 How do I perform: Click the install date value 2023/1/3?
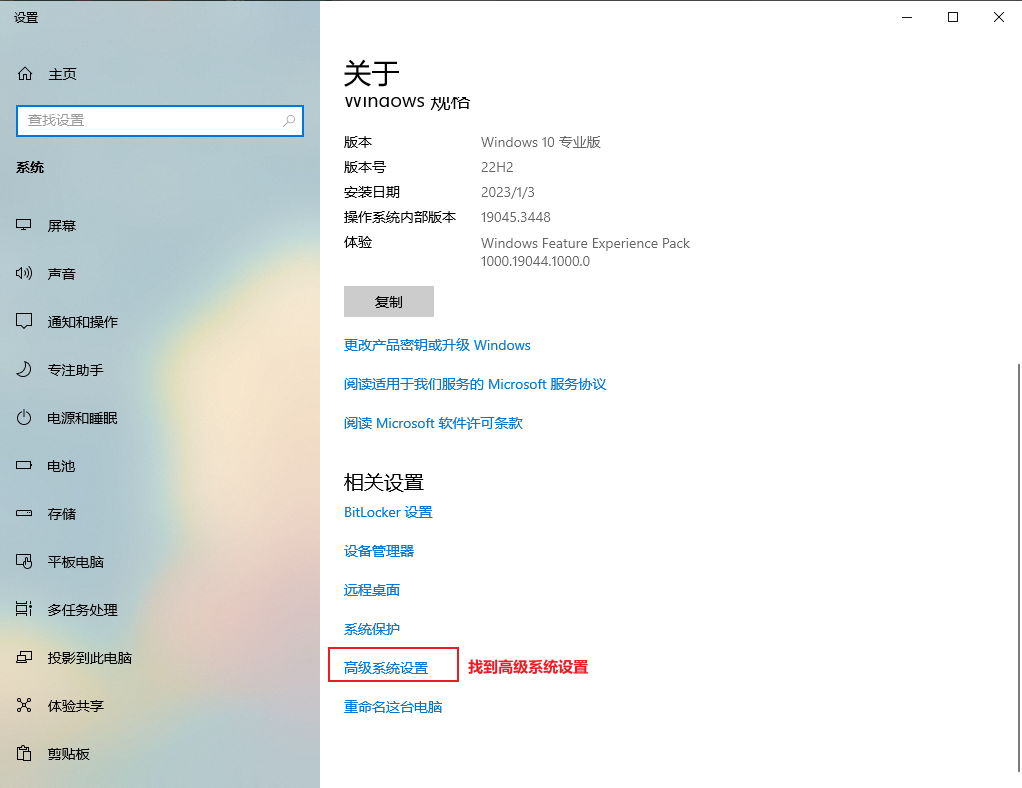coord(507,192)
